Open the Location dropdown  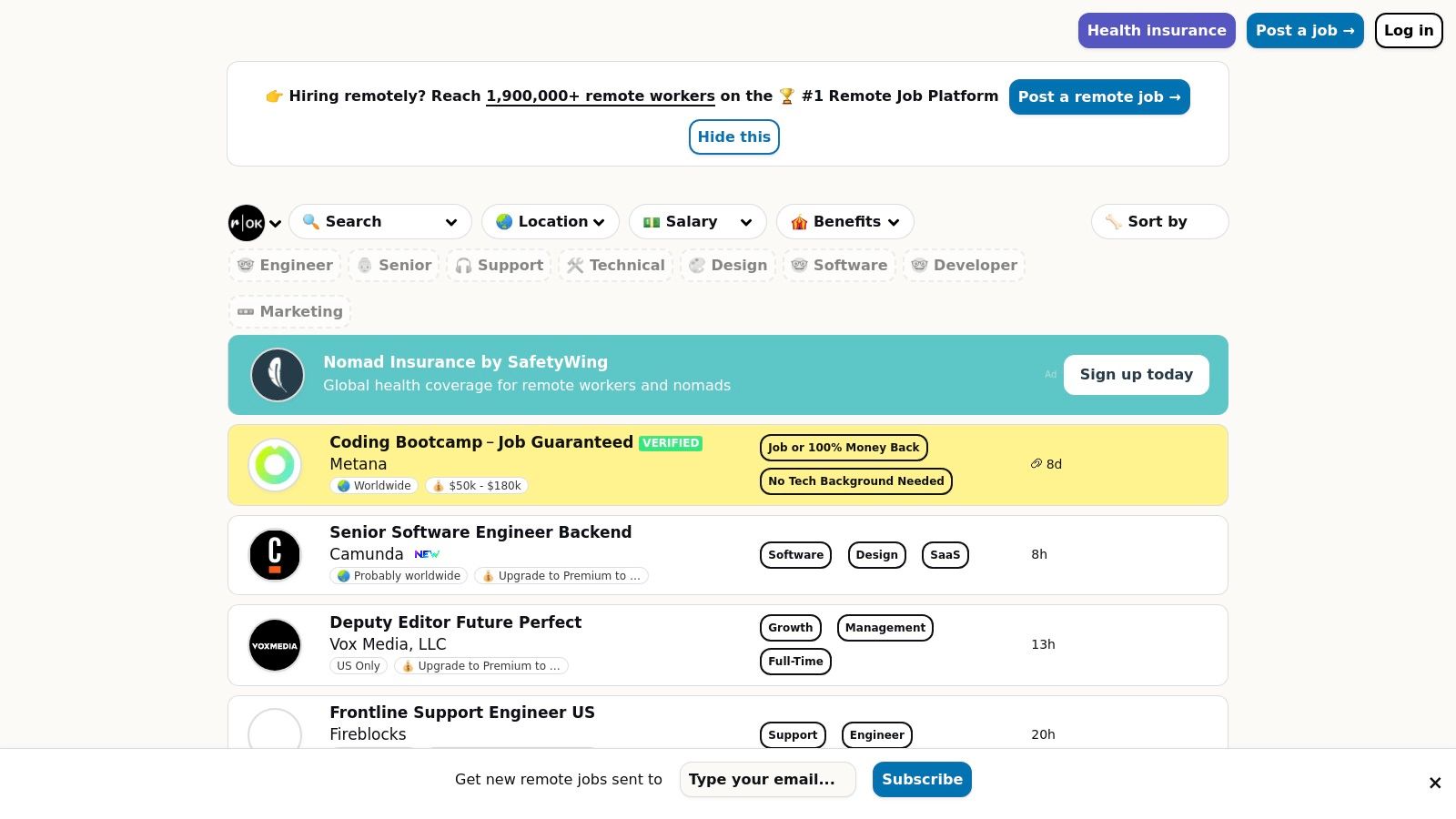pyautogui.click(x=550, y=222)
